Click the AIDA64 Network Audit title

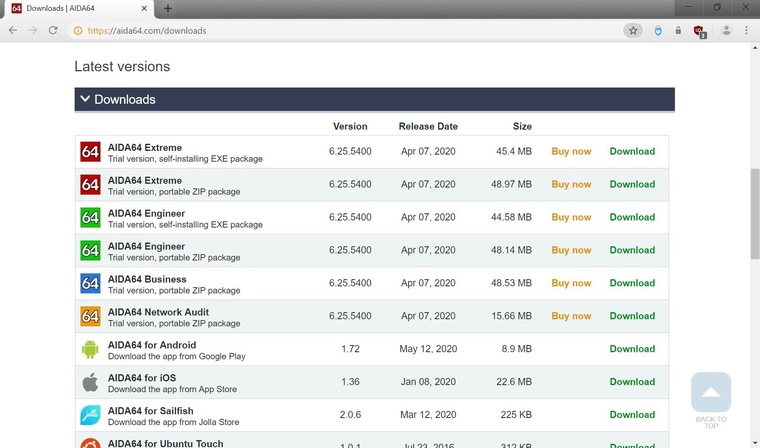[158, 312]
